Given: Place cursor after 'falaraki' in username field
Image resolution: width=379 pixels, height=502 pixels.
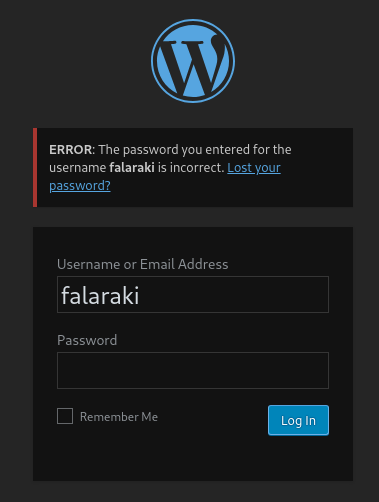Looking at the screenshot, I should (x=141, y=295).
